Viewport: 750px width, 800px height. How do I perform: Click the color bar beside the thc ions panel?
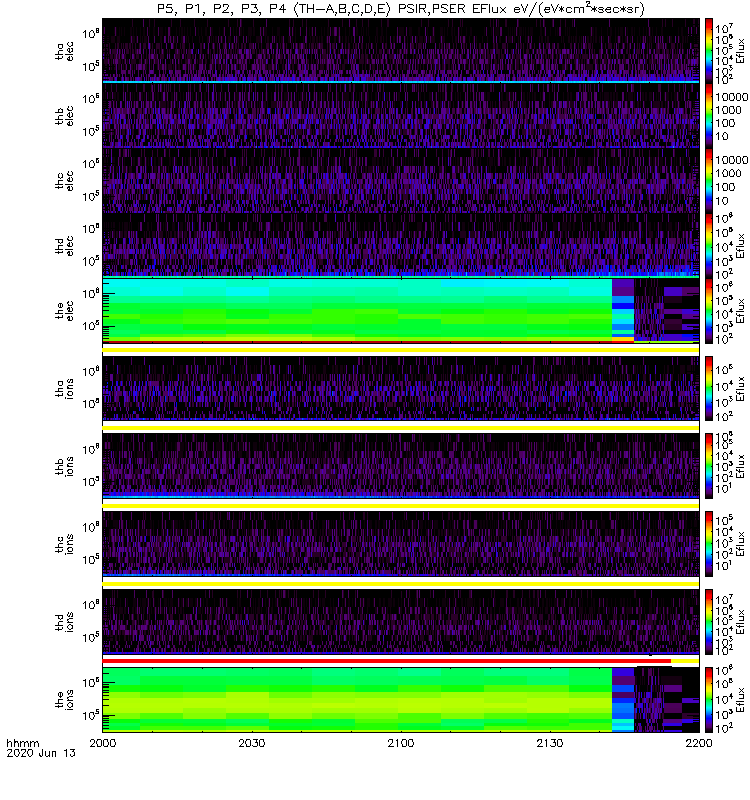point(709,544)
